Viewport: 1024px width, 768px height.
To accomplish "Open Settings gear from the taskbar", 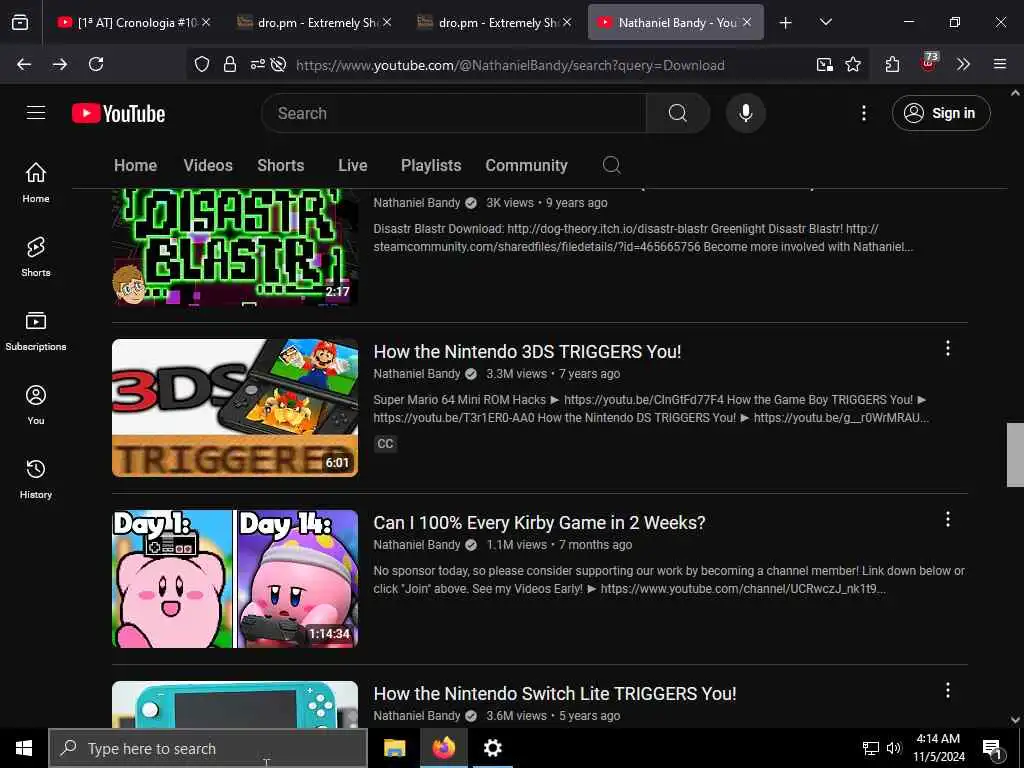I will click(x=492, y=748).
